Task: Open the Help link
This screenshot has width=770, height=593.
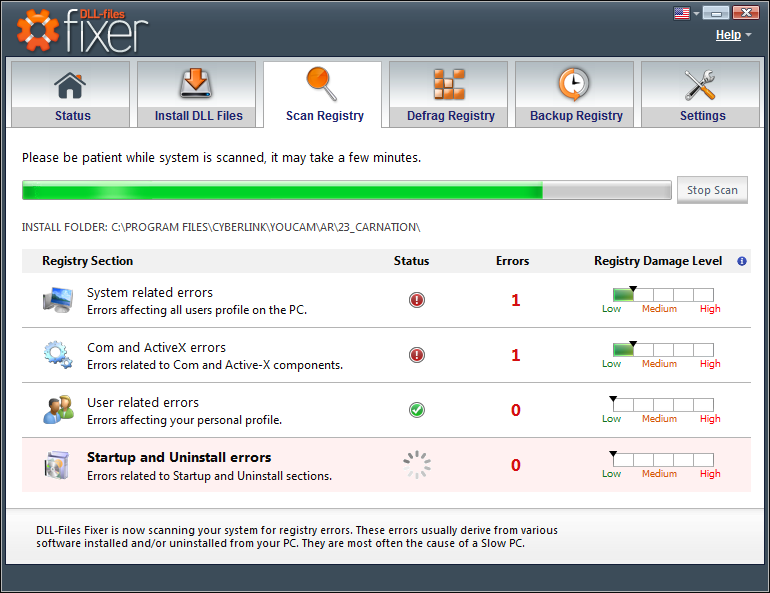Action: tap(728, 35)
